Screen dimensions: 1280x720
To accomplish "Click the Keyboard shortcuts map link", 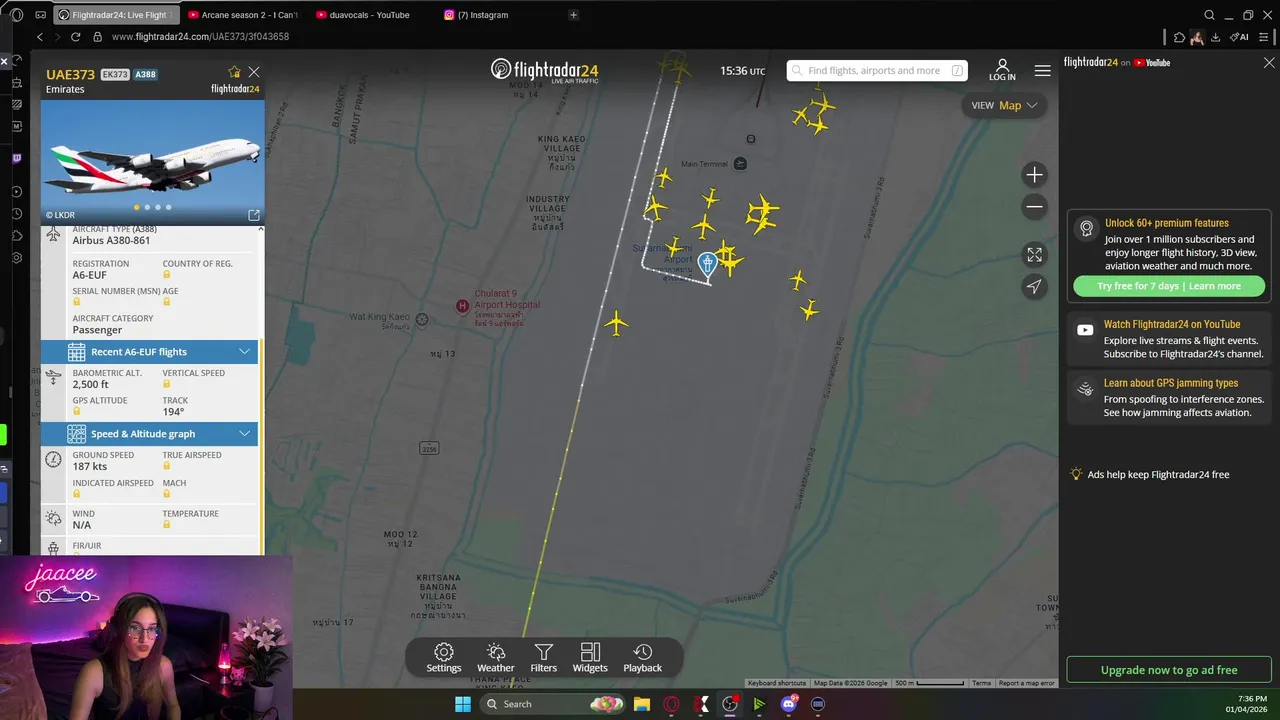I will (777, 683).
